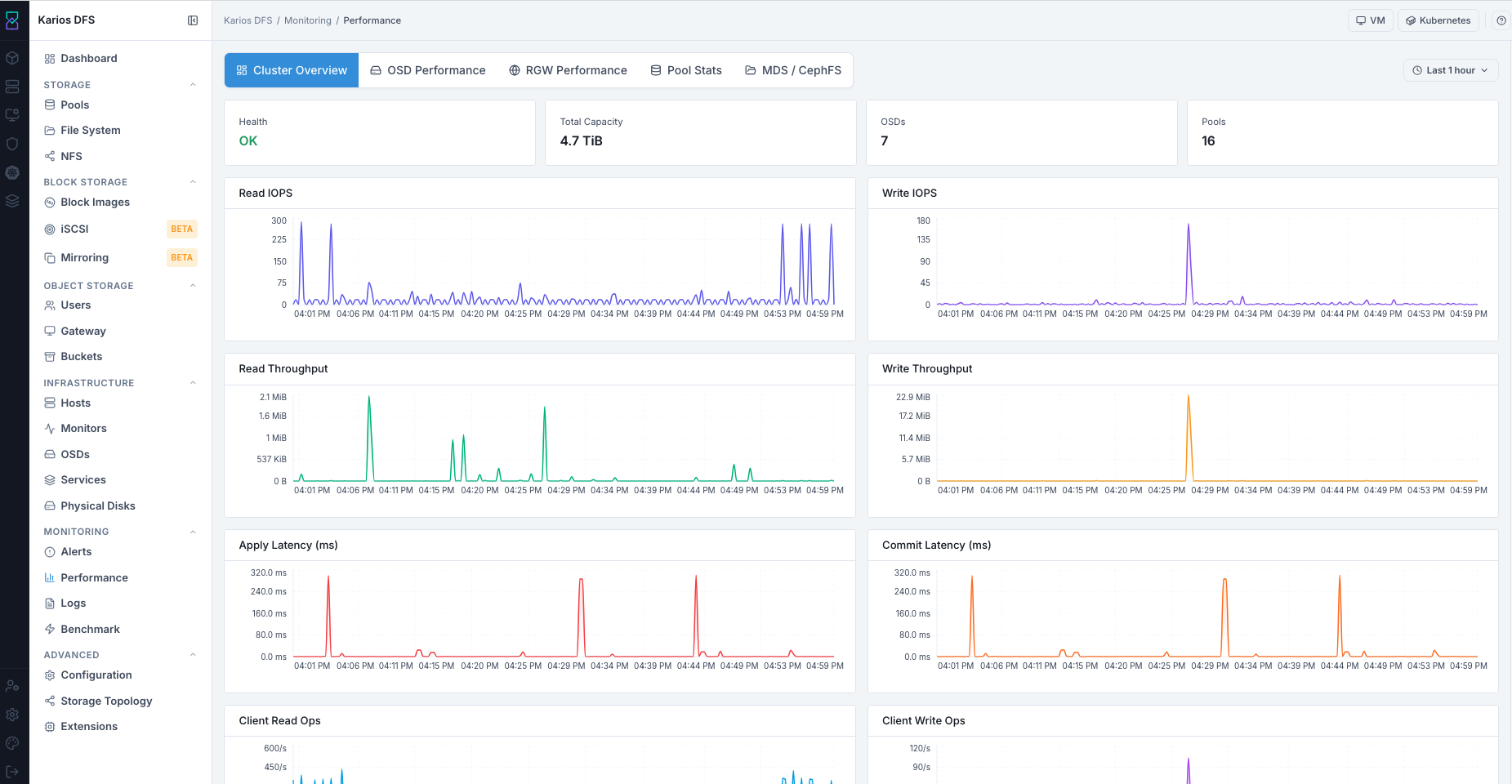1512x784 pixels.
Task: Go to the Karios DFS breadcrumb
Action: coord(248,20)
